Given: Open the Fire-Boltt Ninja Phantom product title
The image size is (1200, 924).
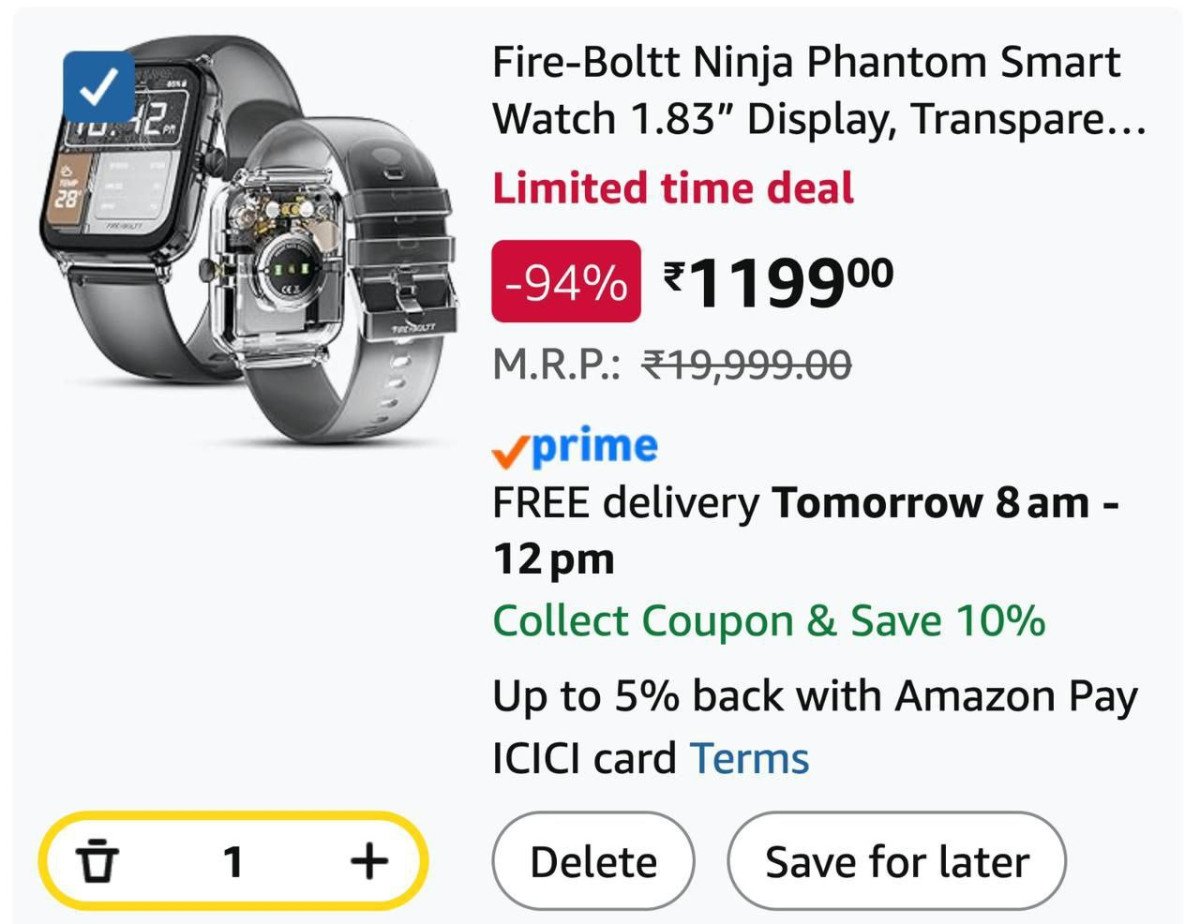Looking at the screenshot, I should (x=806, y=91).
